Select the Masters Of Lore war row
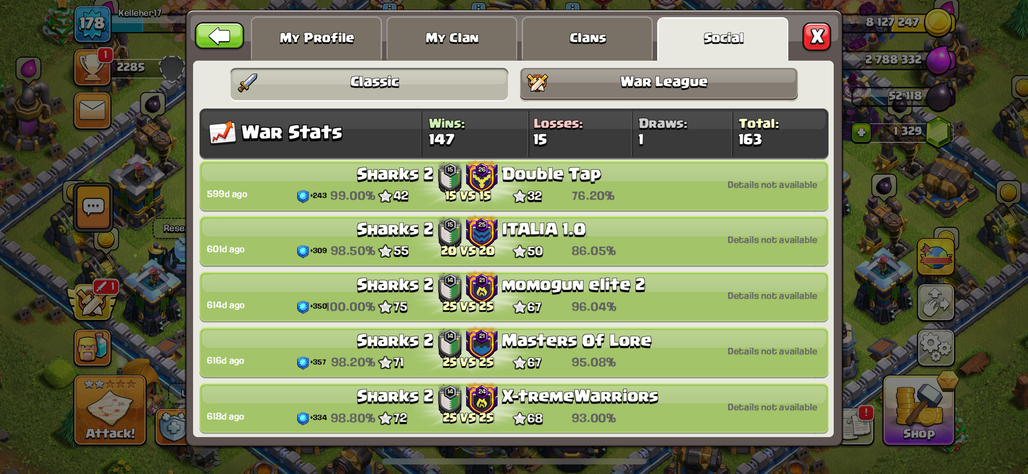1028x474 pixels. coord(513,353)
